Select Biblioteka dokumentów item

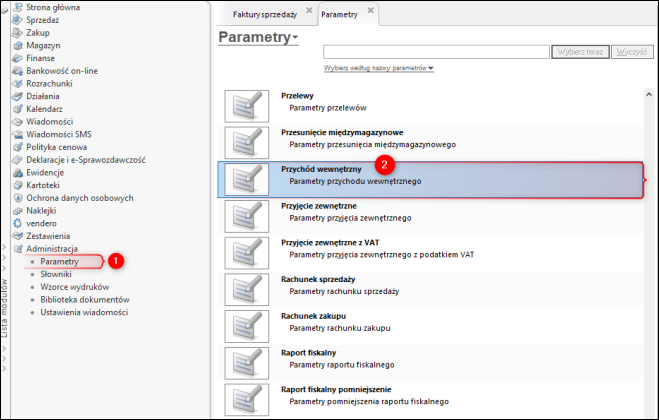point(85,300)
